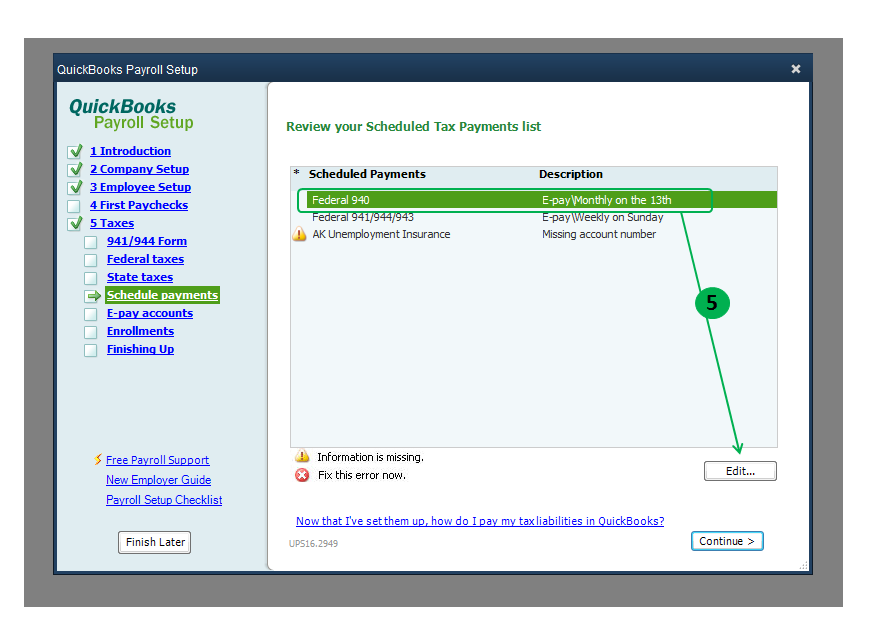
Task: Open the pay tax liabilities help link
Action: tap(480, 521)
